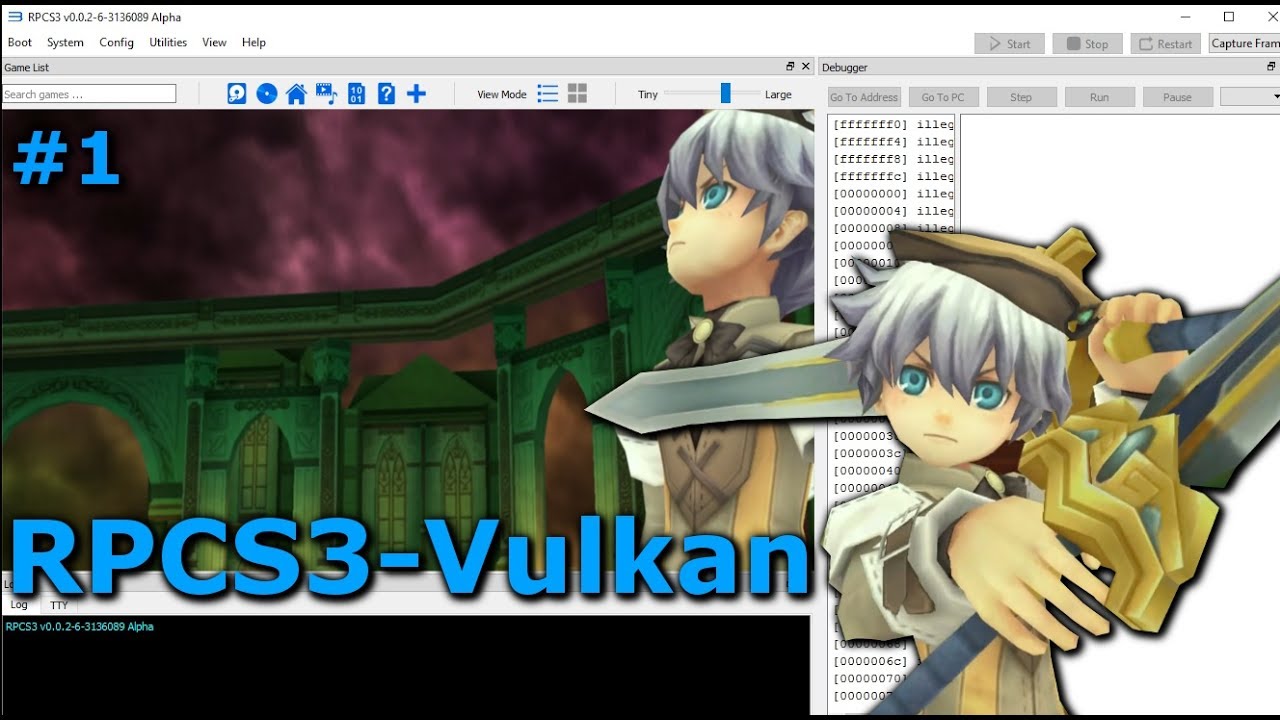Click the View Mode label

click(x=502, y=95)
